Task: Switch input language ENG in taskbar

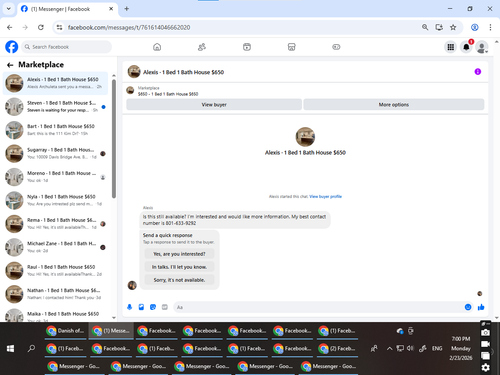Action: pyautogui.click(x=437, y=348)
